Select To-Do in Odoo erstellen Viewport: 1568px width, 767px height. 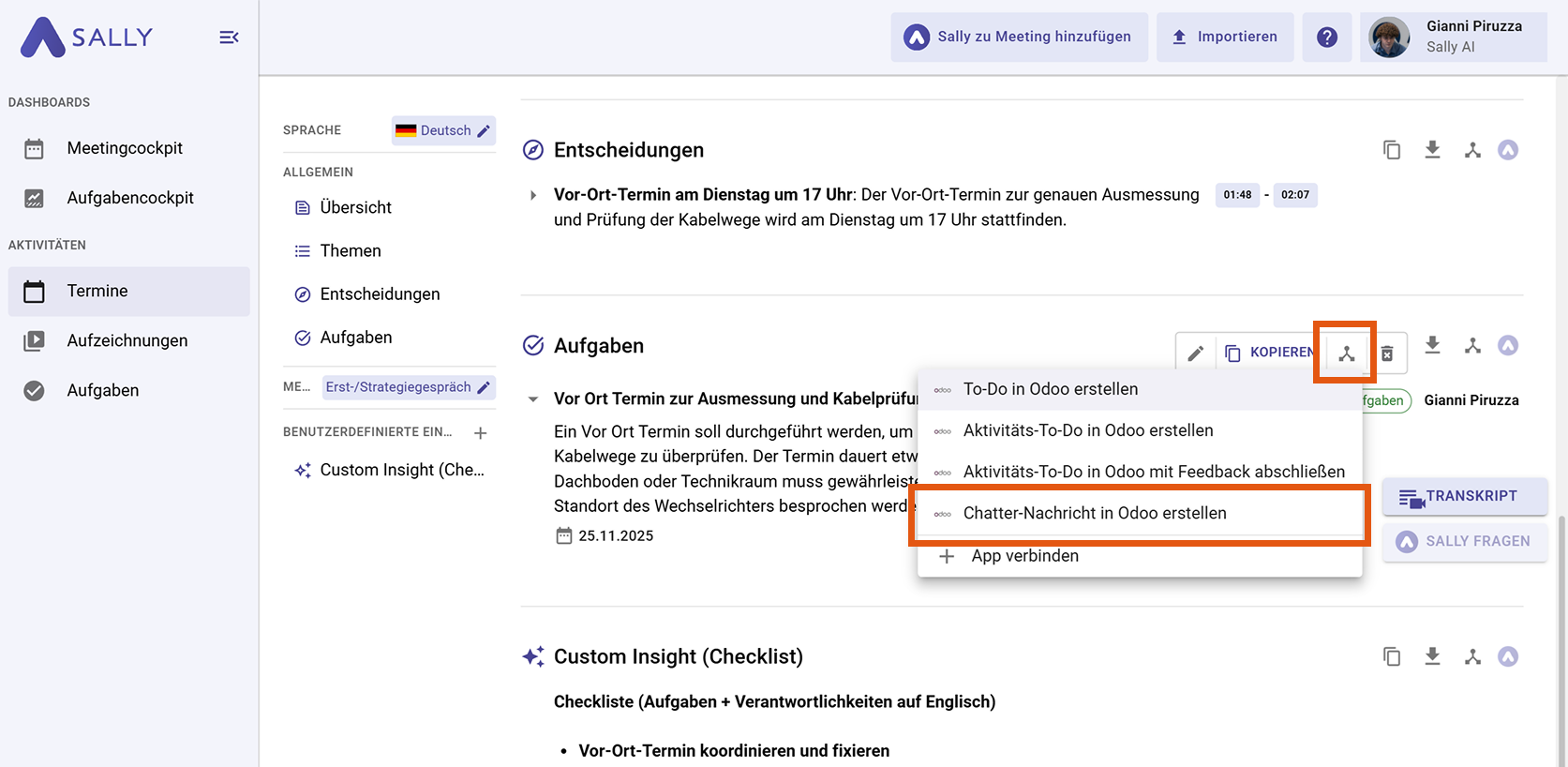[x=1050, y=389]
